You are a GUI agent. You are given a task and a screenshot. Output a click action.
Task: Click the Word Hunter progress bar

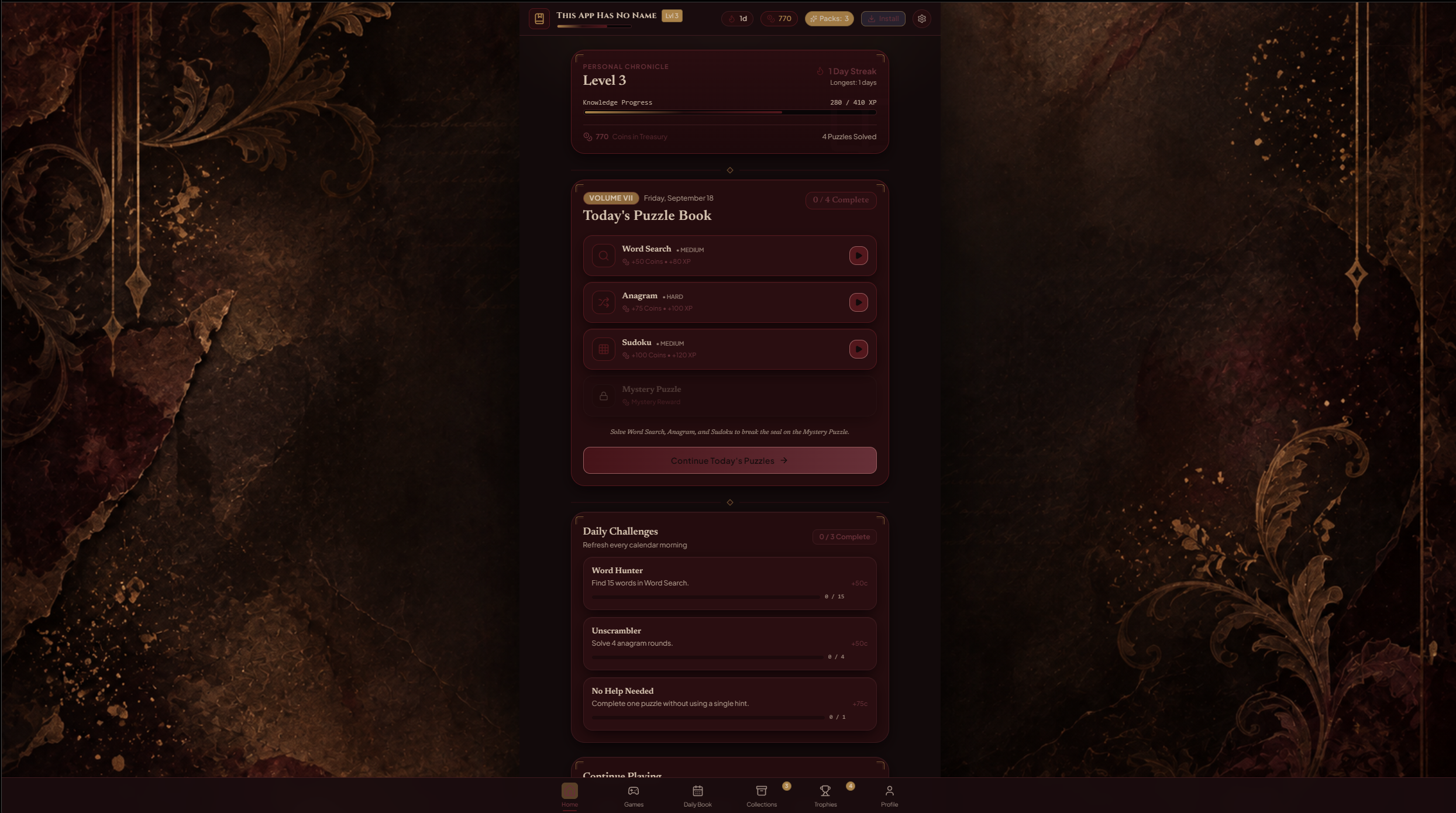tap(705, 597)
